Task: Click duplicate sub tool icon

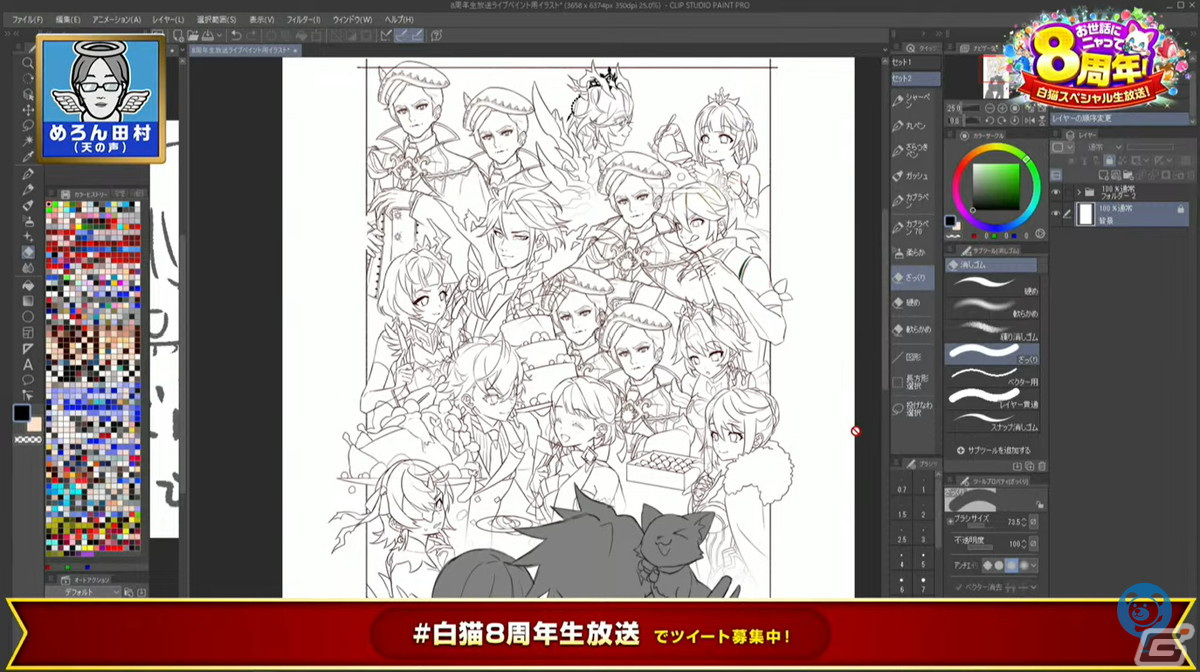Action: click(1030, 466)
